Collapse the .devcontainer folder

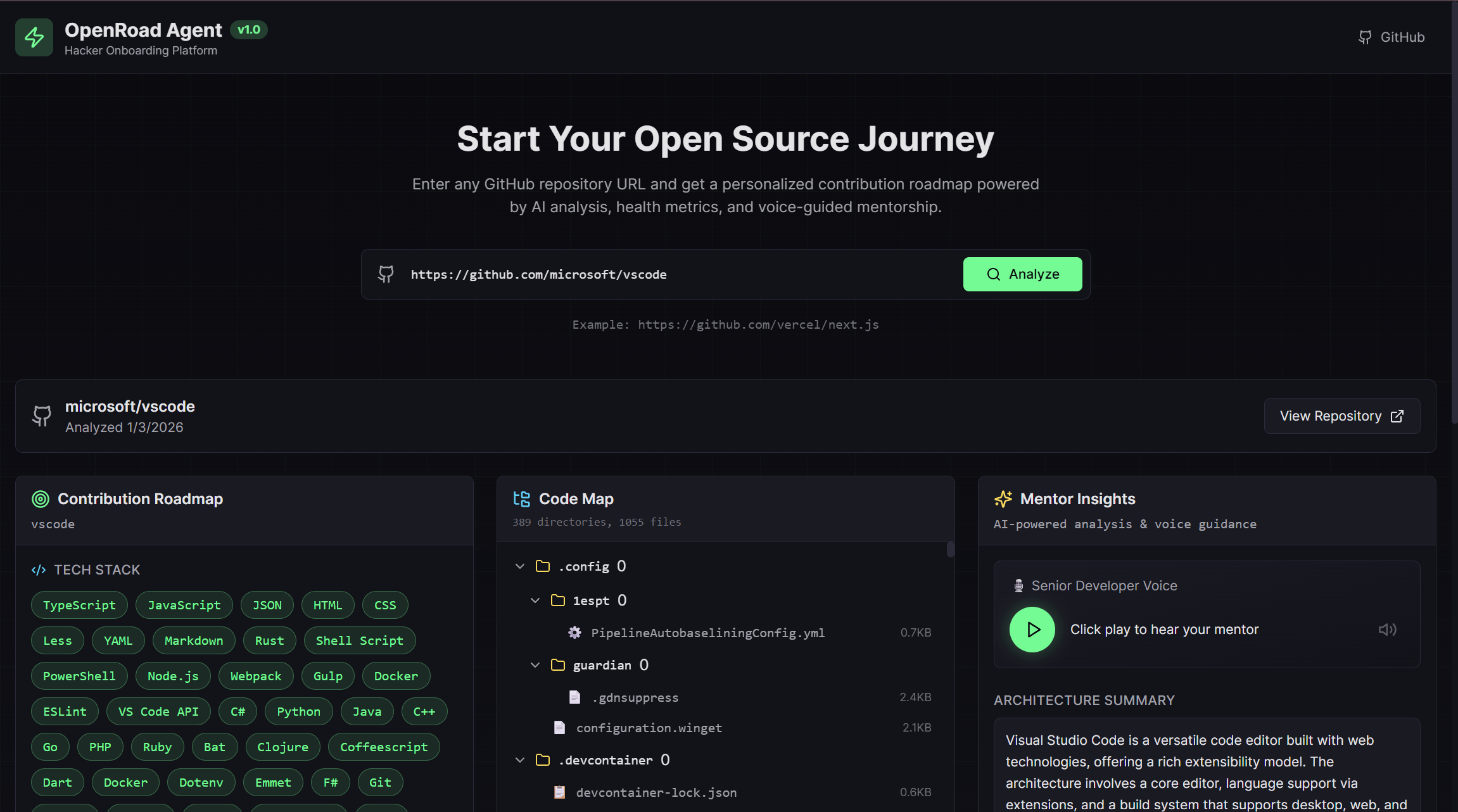coord(520,760)
